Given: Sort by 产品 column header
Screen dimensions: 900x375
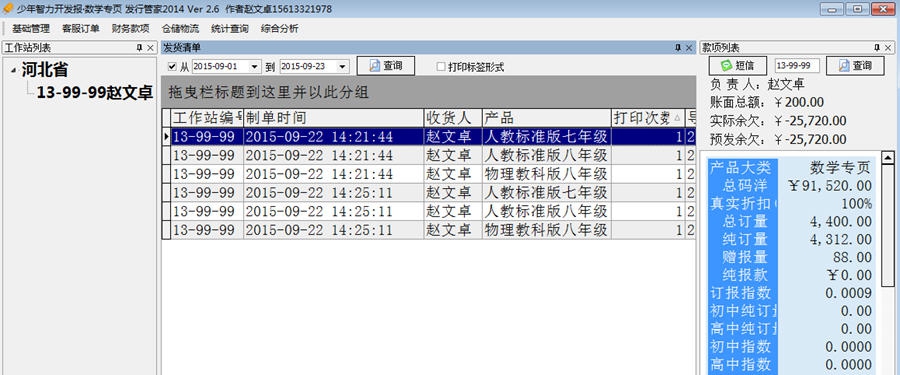Looking at the screenshot, I should pos(546,118).
